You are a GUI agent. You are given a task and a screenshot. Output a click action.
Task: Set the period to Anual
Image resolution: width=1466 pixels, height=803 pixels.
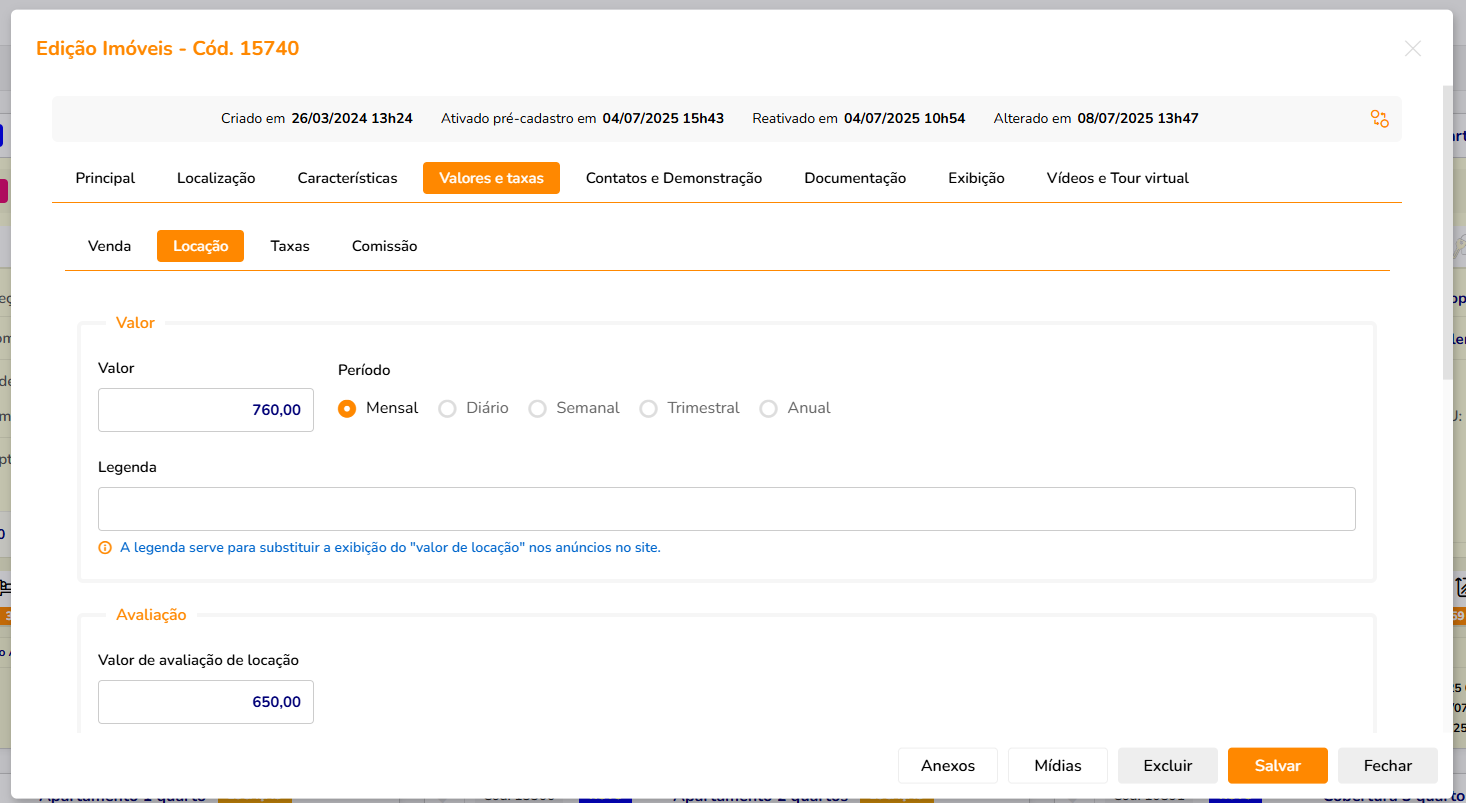click(769, 408)
